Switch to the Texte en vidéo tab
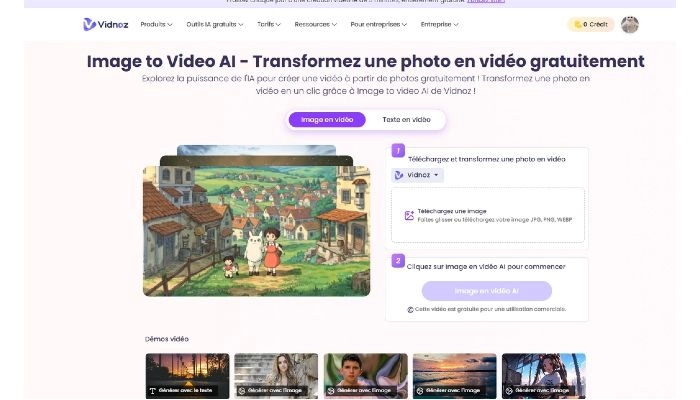This screenshot has height=400, width=700. tap(406, 120)
